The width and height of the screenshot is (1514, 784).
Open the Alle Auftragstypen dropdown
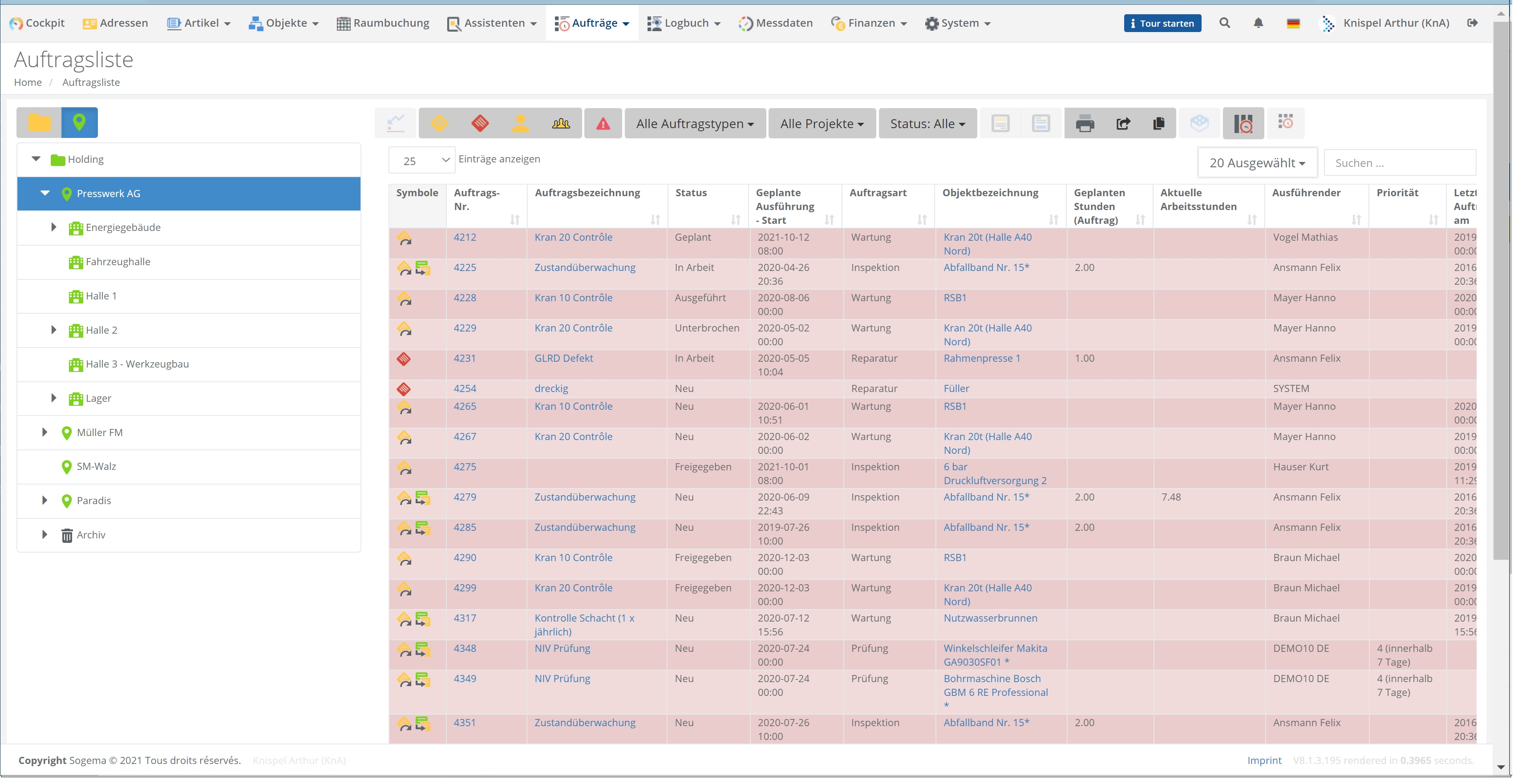[695, 123]
